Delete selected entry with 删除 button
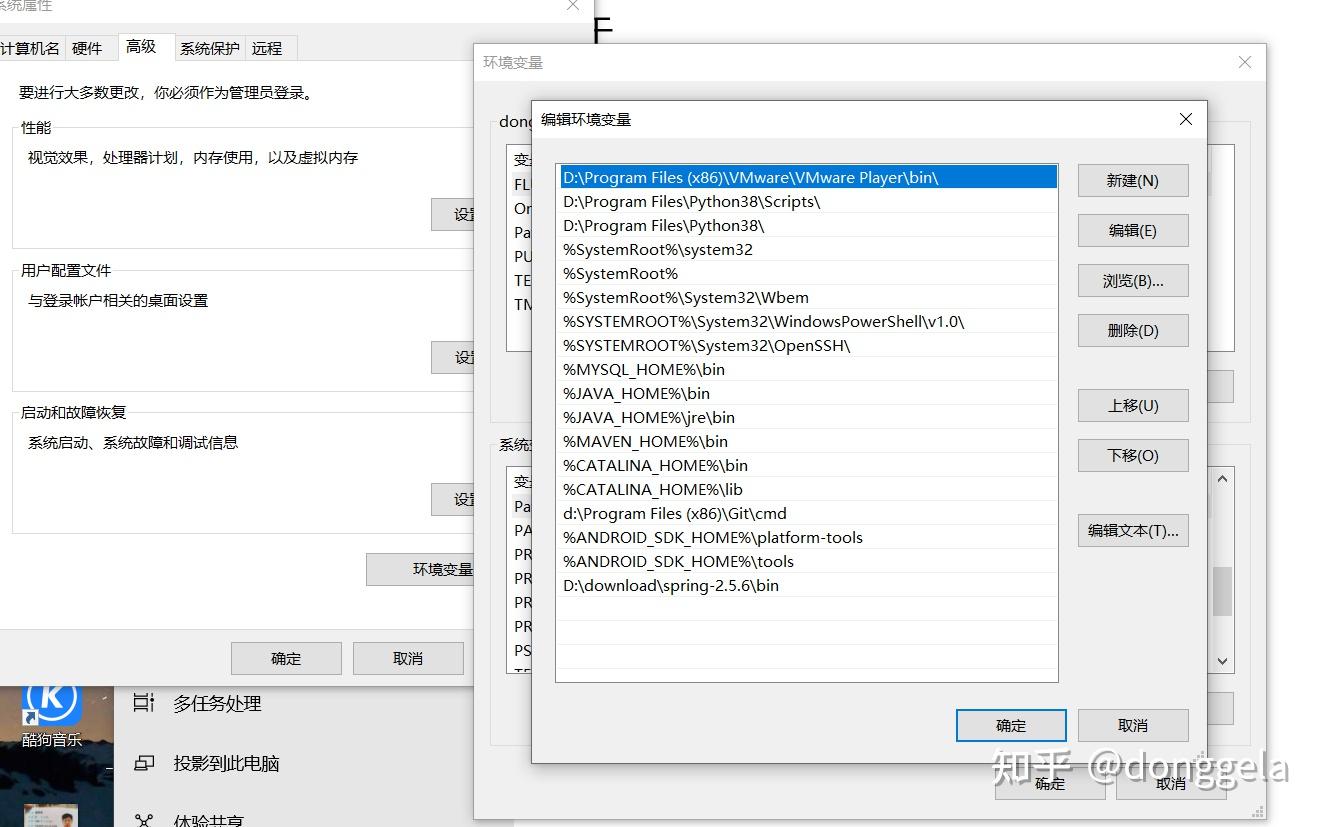 [x=1132, y=330]
